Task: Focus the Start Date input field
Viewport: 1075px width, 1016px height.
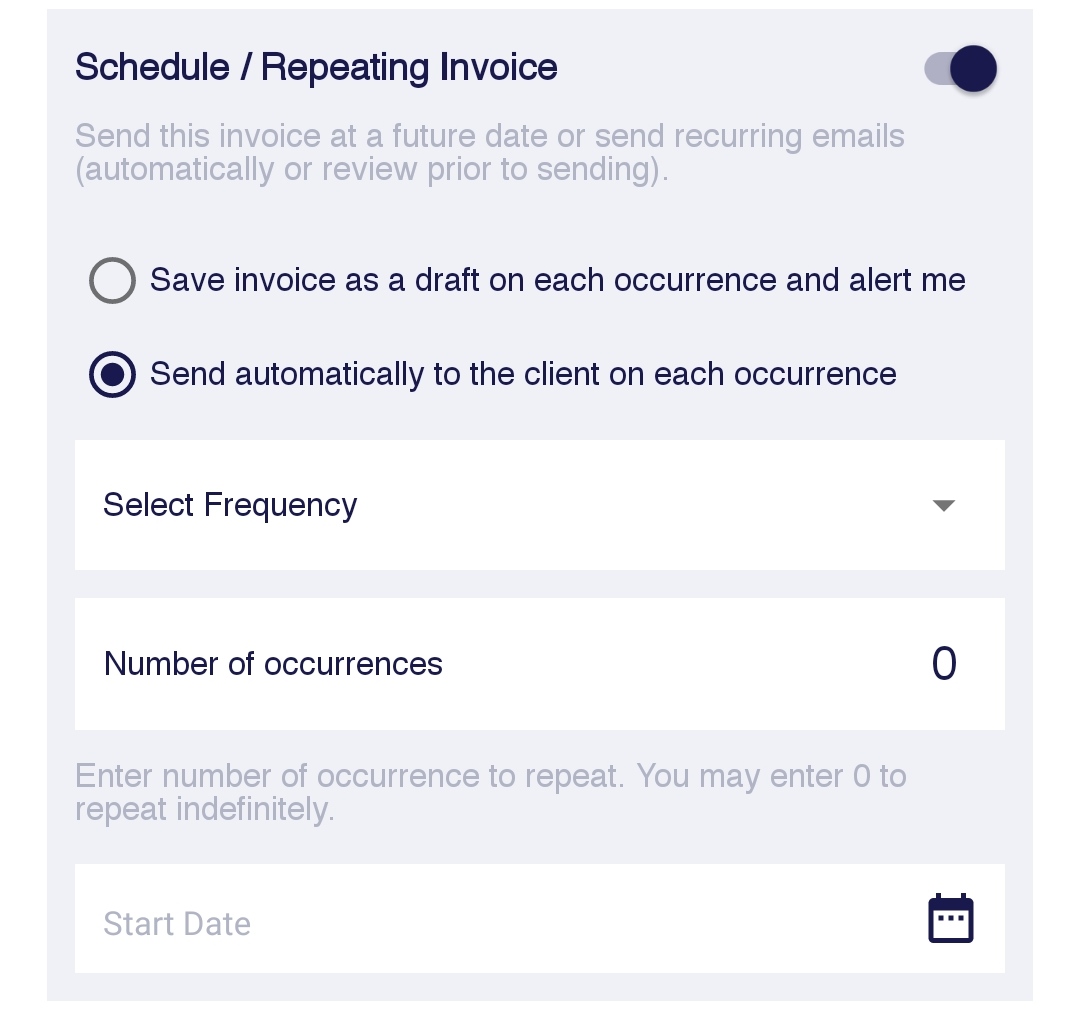Action: pyautogui.click(x=540, y=919)
